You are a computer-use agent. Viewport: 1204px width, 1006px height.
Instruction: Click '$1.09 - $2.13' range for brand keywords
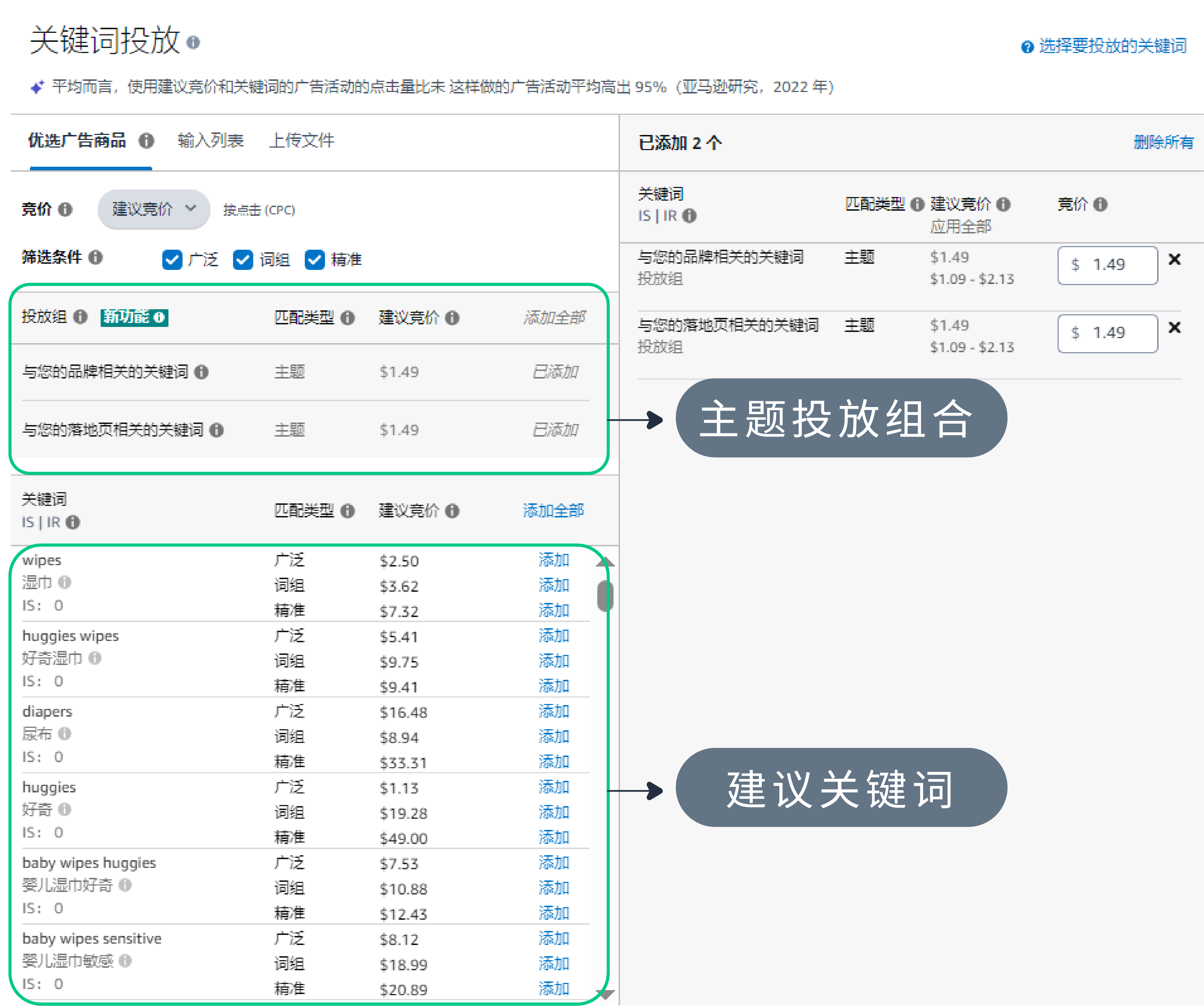[x=972, y=279]
